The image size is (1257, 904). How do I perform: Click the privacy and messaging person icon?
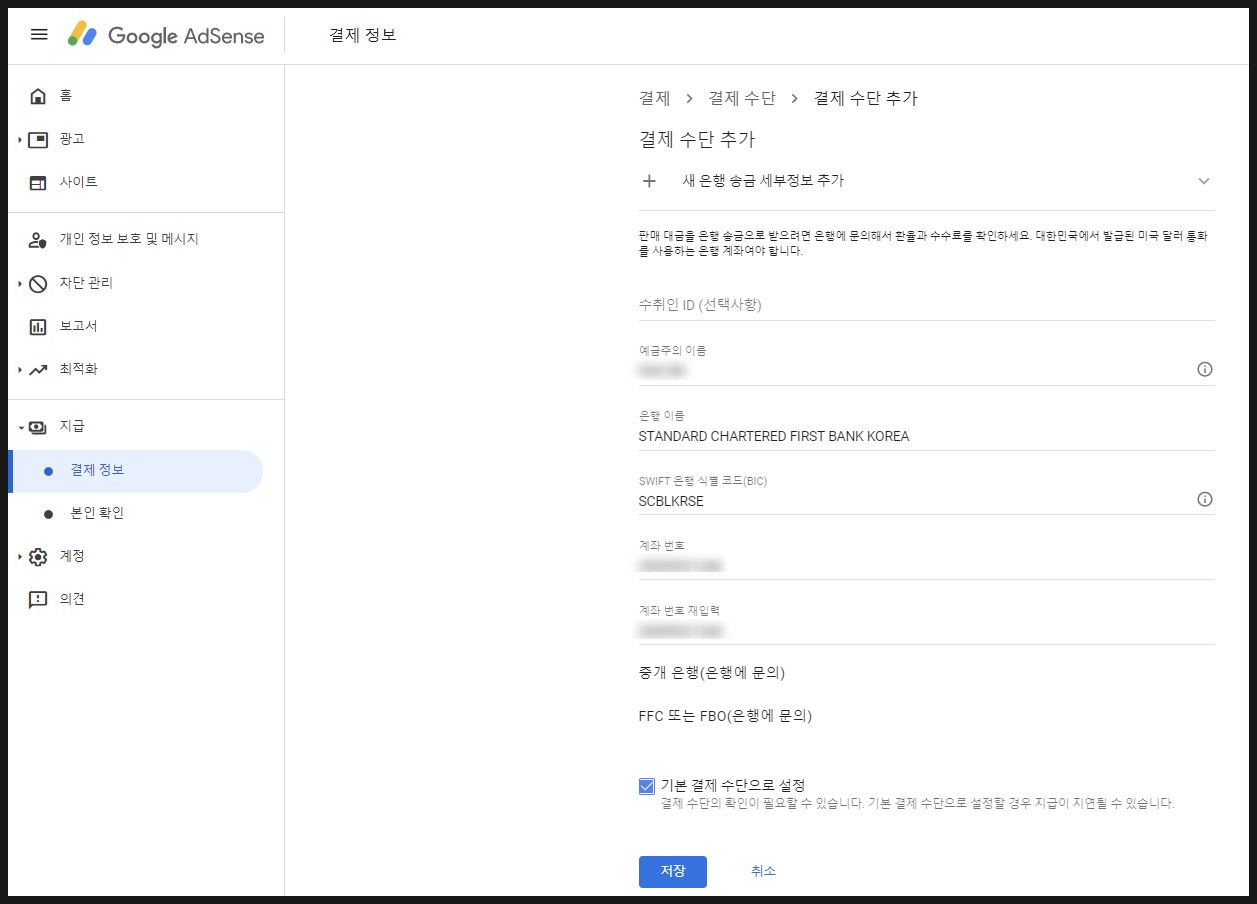pos(38,240)
